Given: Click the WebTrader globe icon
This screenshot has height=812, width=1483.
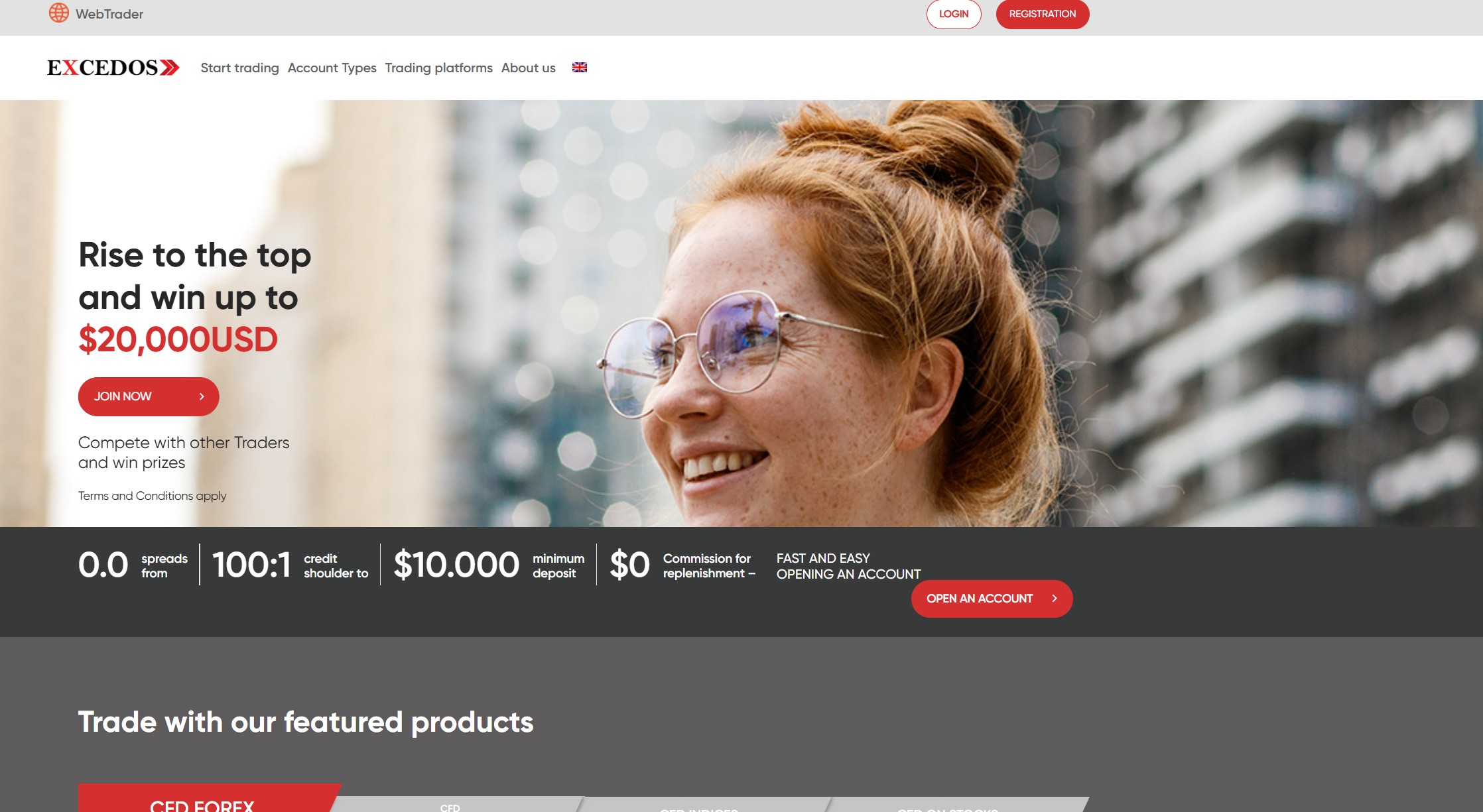Looking at the screenshot, I should [x=59, y=13].
